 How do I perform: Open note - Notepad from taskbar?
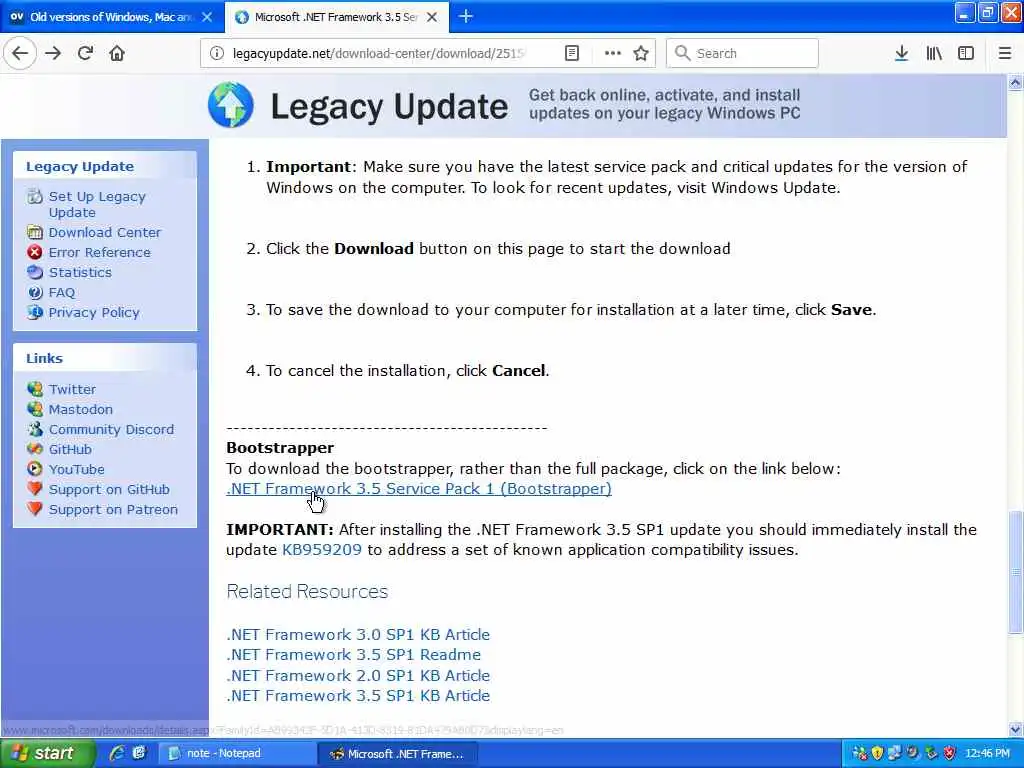(236, 754)
